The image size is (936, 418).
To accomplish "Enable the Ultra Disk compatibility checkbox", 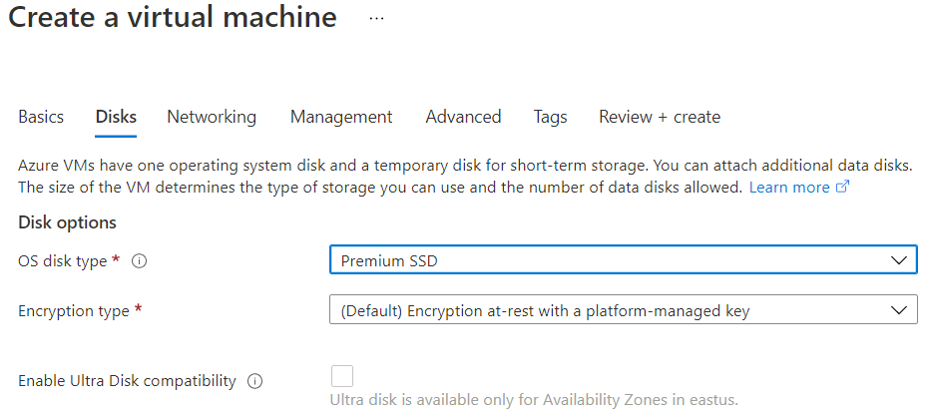I will (x=341, y=376).
